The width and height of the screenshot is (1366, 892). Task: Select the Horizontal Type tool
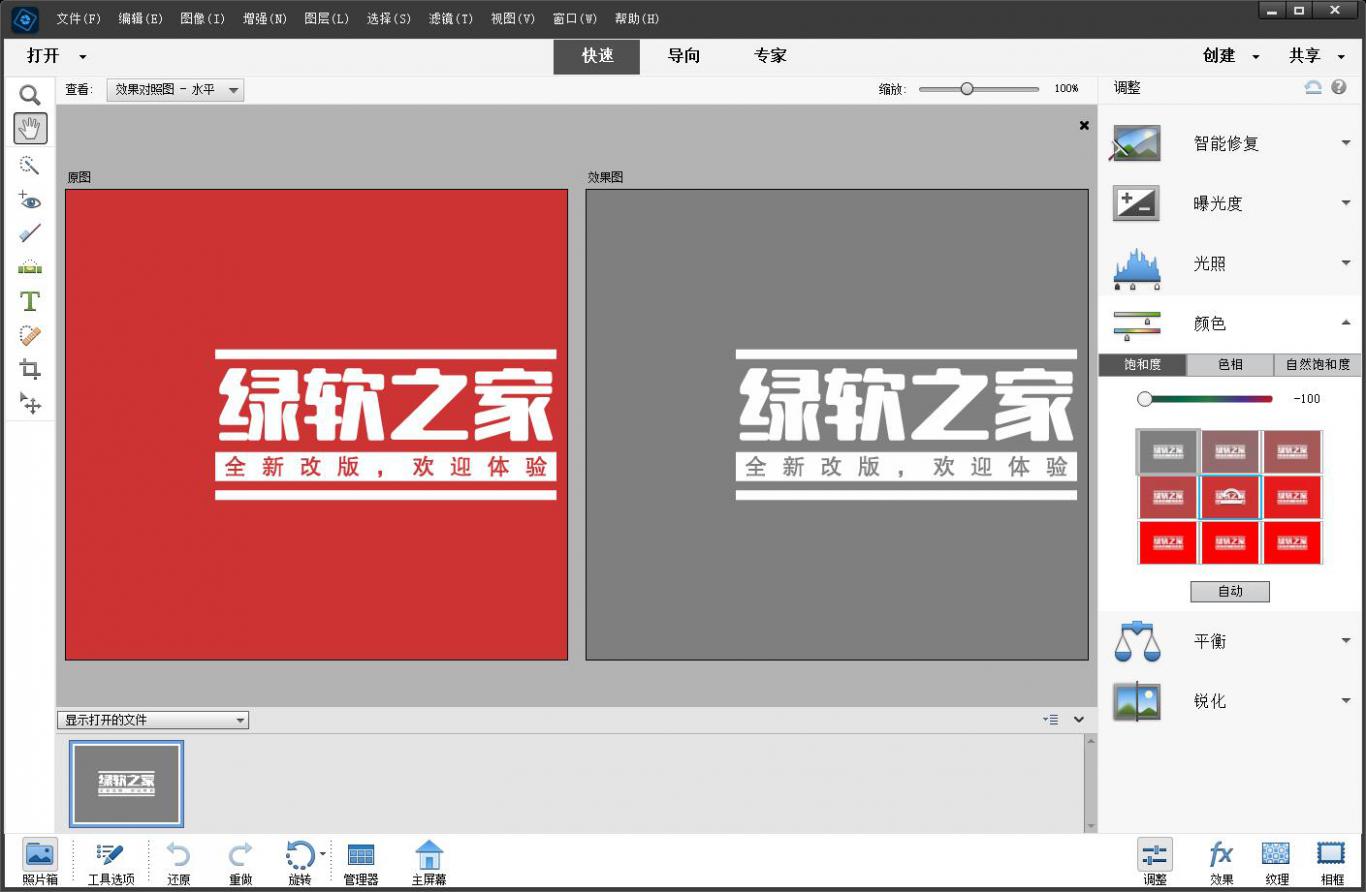pos(30,301)
